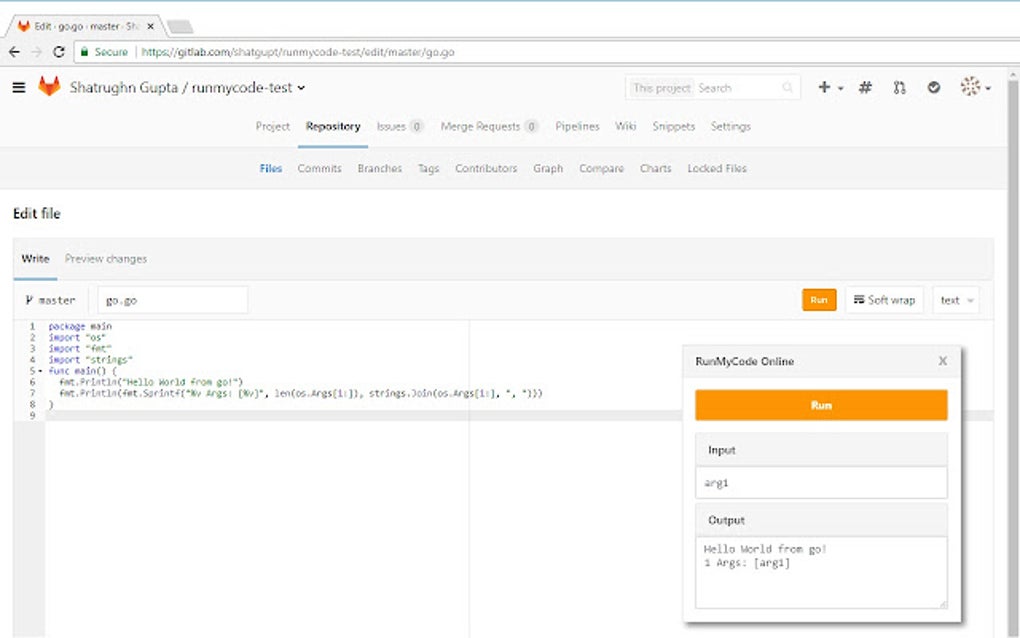Open the hamburger menu icon
Viewport: 1020px width, 638px height.
19,87
